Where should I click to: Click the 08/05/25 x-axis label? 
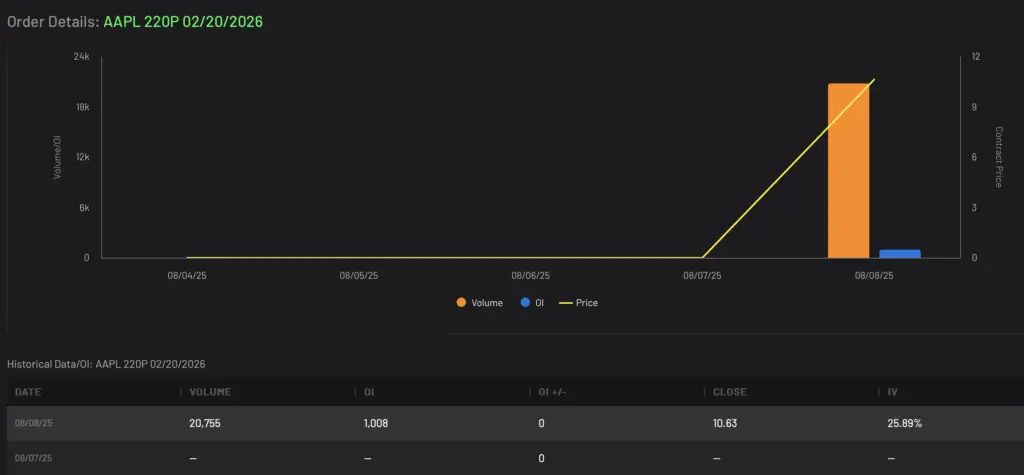[359, 276]
